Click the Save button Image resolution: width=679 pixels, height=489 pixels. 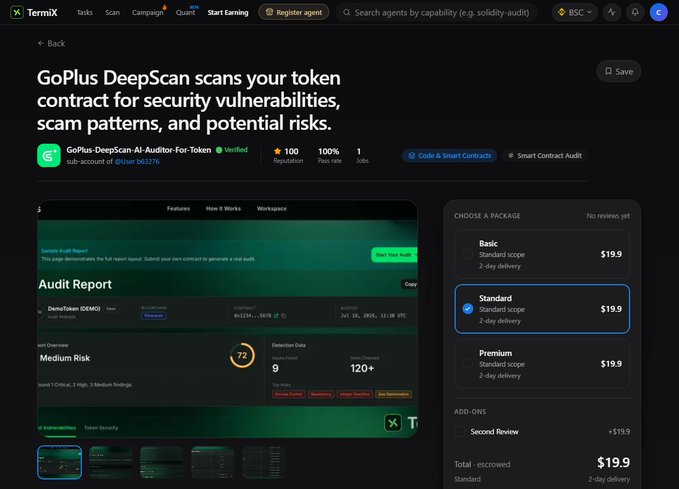coord(619,71)
